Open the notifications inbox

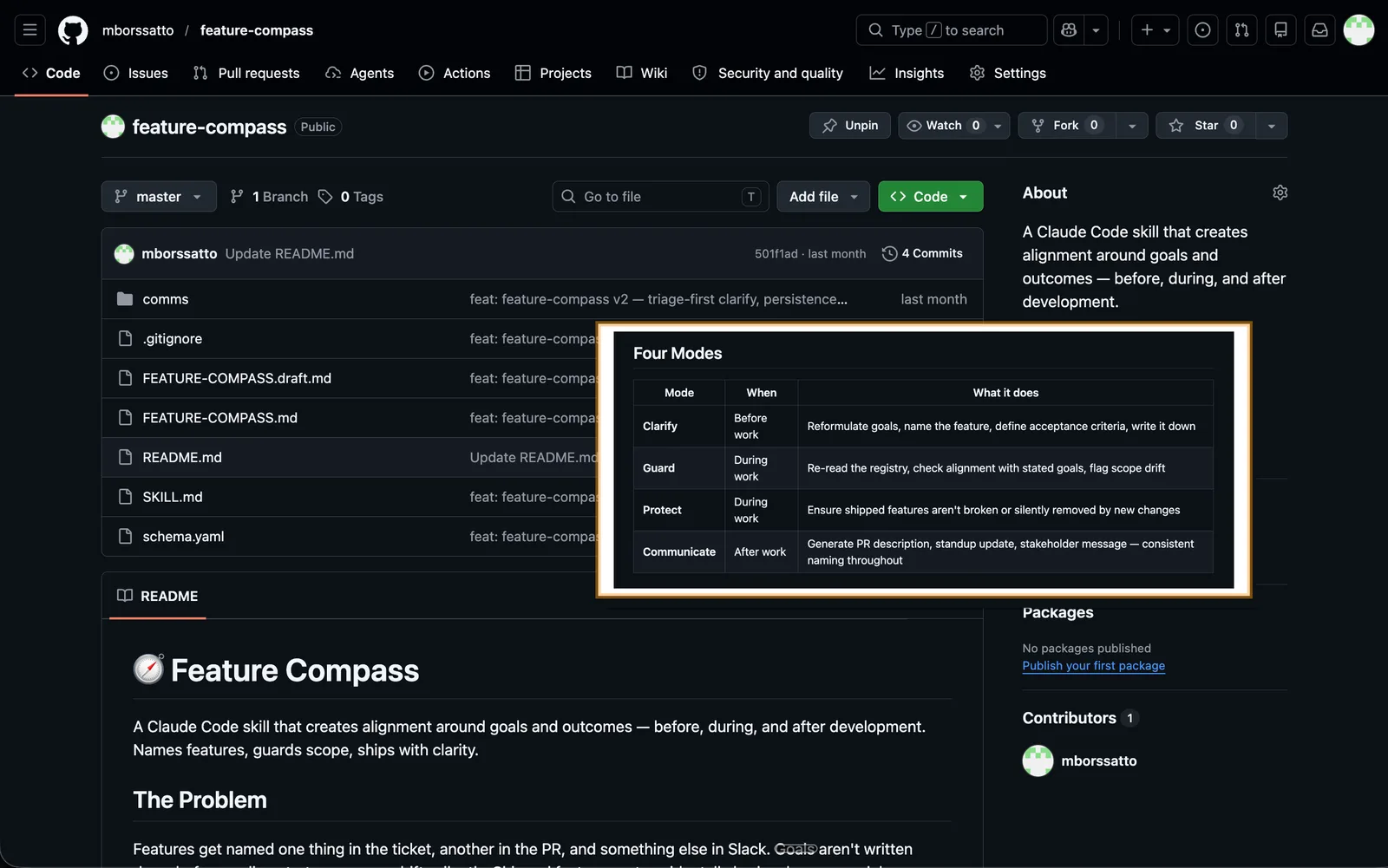coord(1319,30)
